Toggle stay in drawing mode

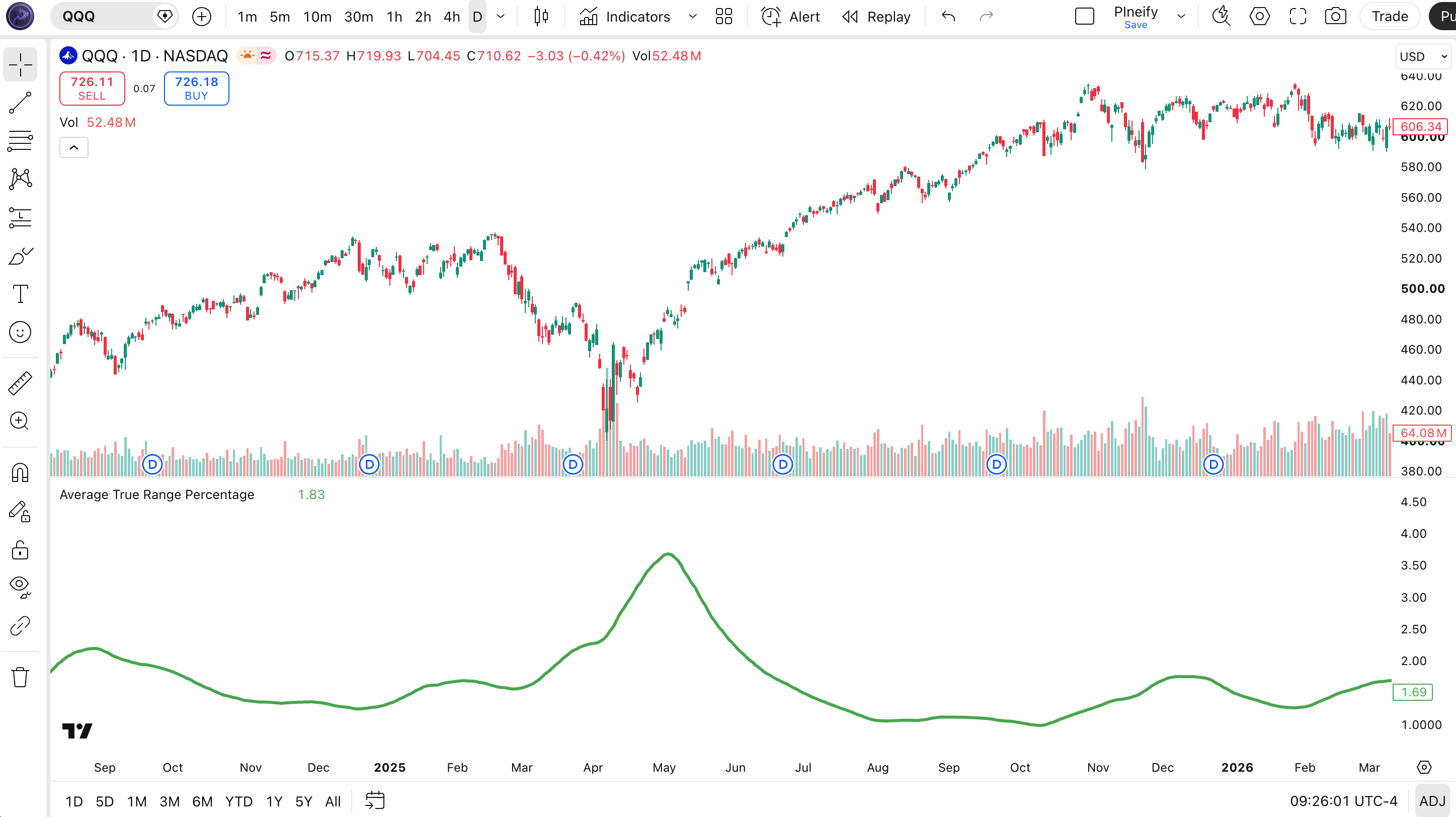pyautogui.click(x=20, y=511)
